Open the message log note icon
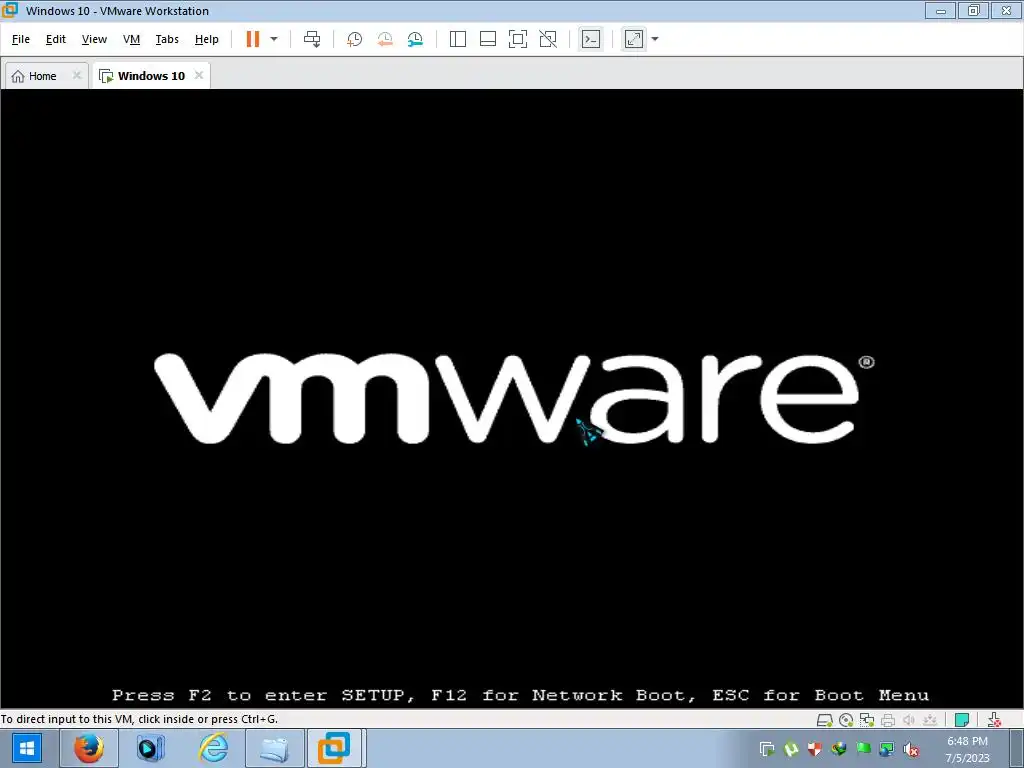1024x768 pixels. coord(961,720)
